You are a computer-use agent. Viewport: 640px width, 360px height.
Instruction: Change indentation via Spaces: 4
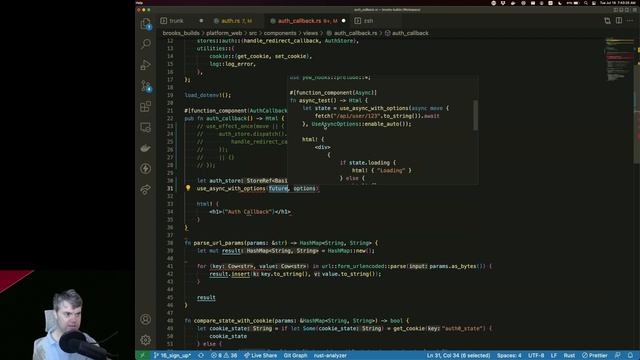point(509,356)
